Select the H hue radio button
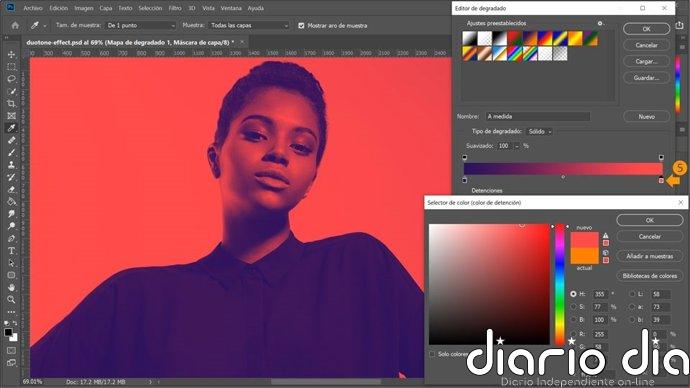Screen dimensions: 690x388 [573, 294]
